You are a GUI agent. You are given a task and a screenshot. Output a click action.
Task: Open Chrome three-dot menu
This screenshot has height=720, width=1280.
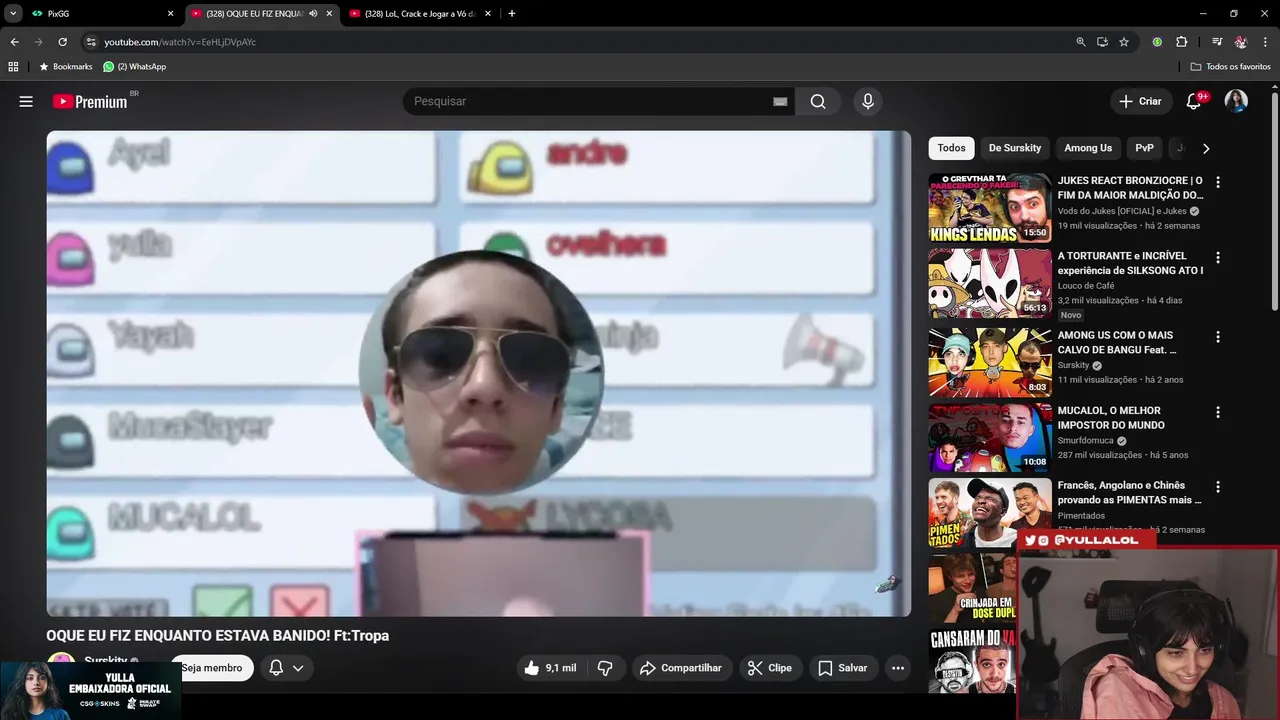1264,42
